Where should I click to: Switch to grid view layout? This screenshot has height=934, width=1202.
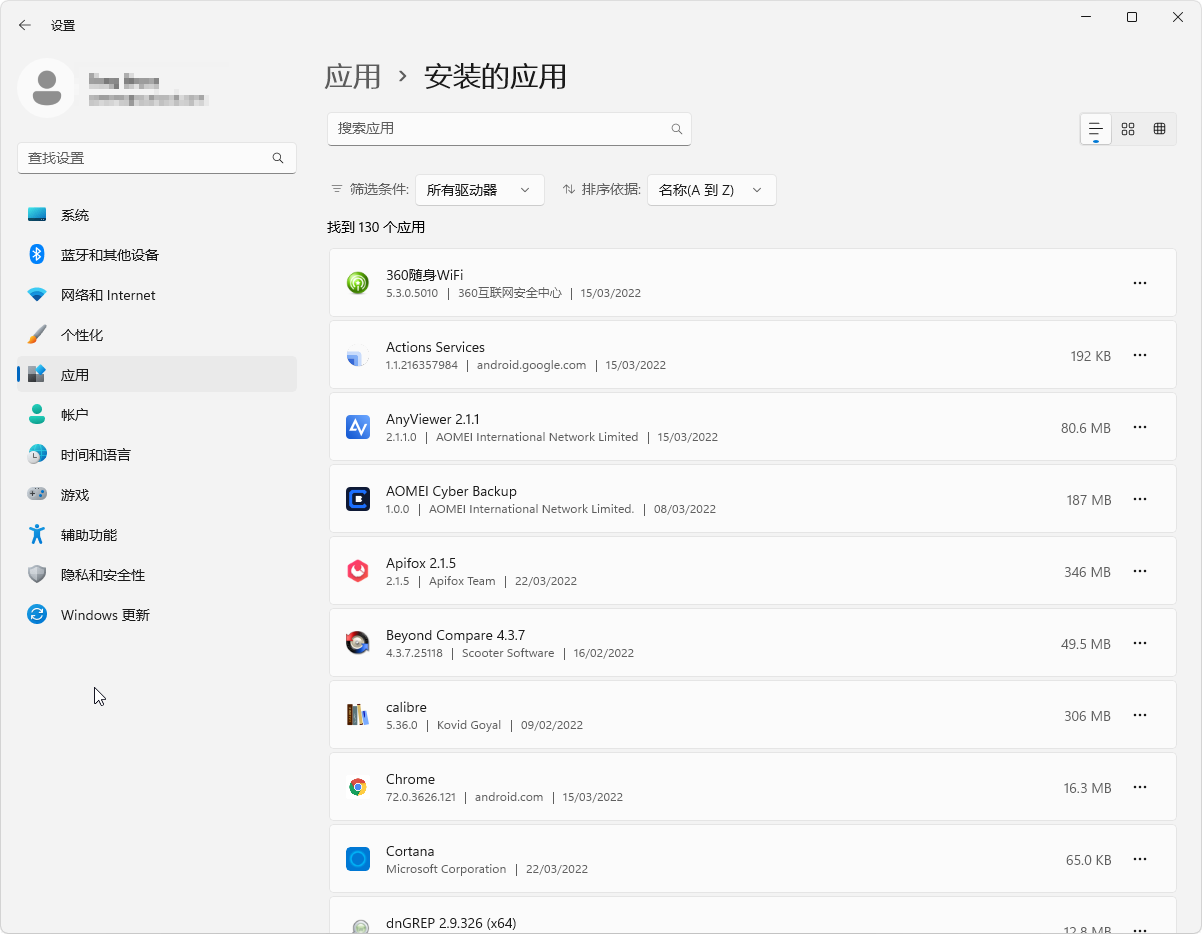1128,129
